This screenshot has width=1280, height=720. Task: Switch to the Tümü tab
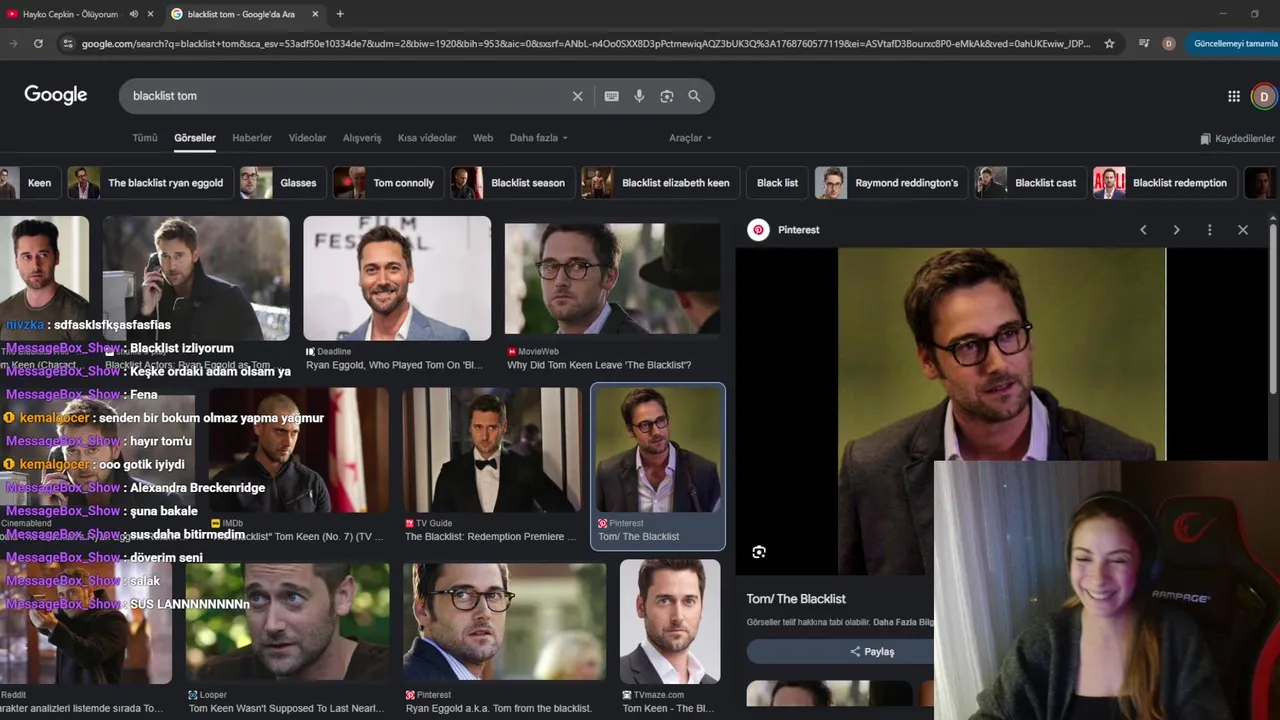pos(145,138)
